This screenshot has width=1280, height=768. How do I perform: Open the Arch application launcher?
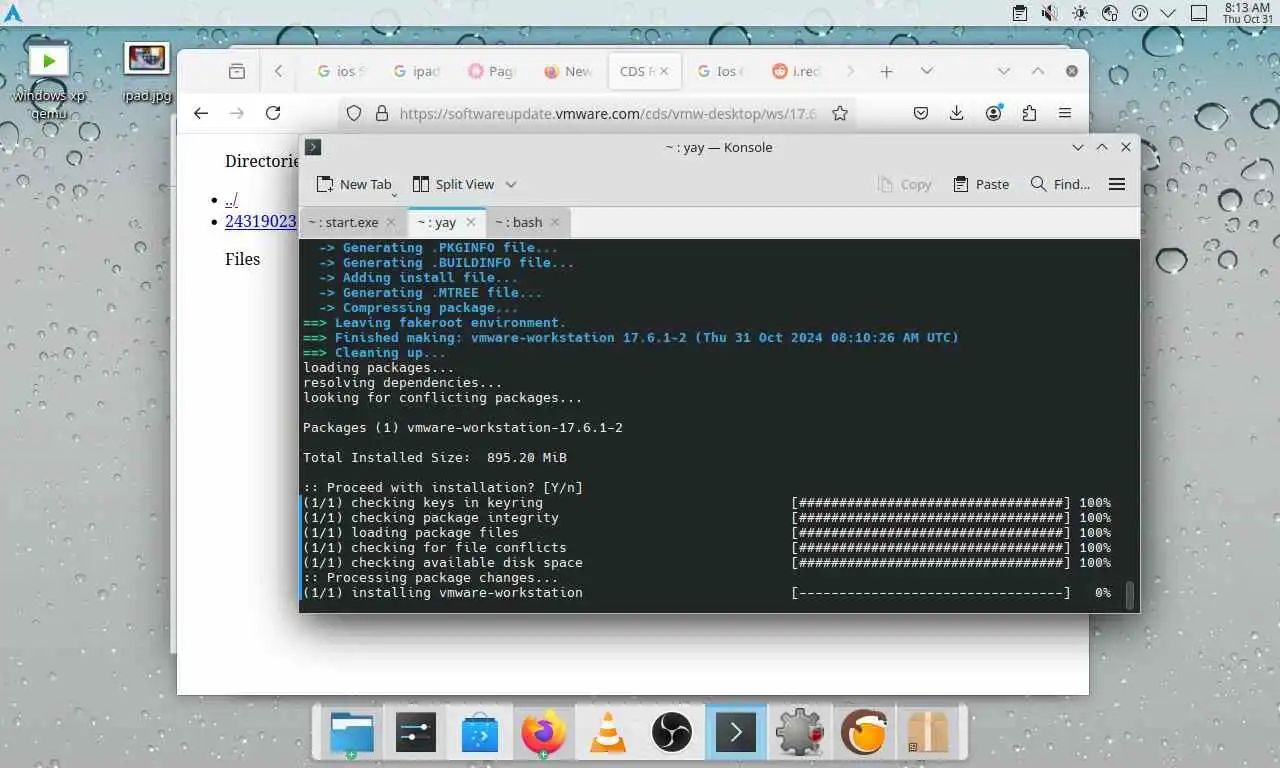(x=13, y=13)
